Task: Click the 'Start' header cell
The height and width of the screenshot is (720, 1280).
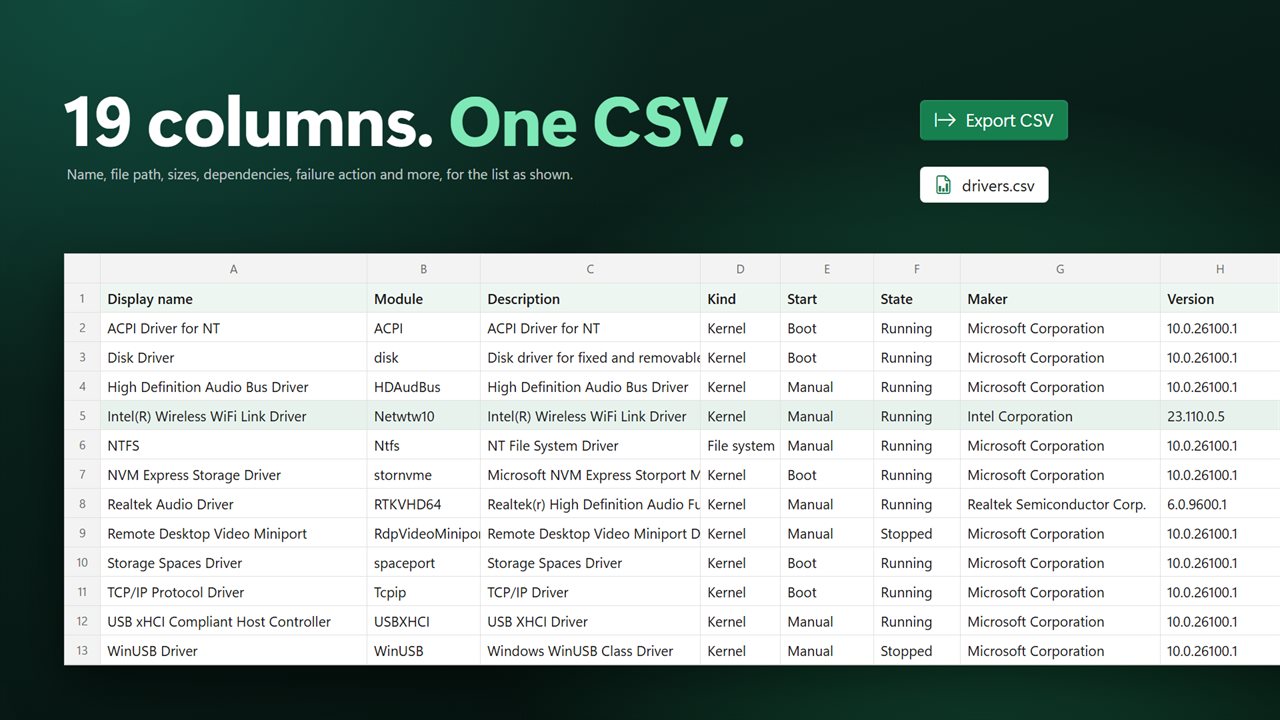Action: pos(827,299)
